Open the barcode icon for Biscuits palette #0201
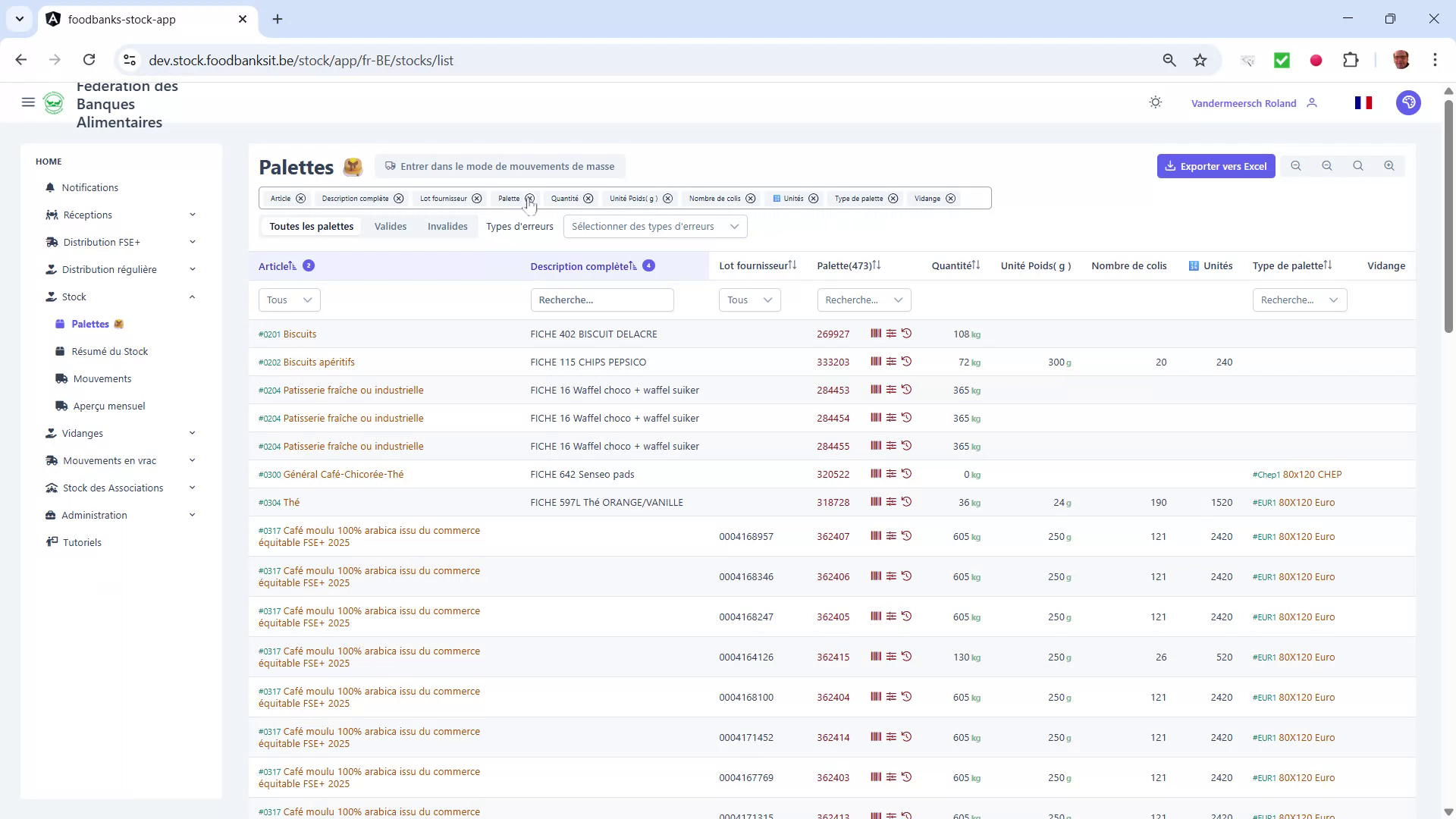Image resolution: width=1456 pixels, height=819 pixels. coord(876,334)
